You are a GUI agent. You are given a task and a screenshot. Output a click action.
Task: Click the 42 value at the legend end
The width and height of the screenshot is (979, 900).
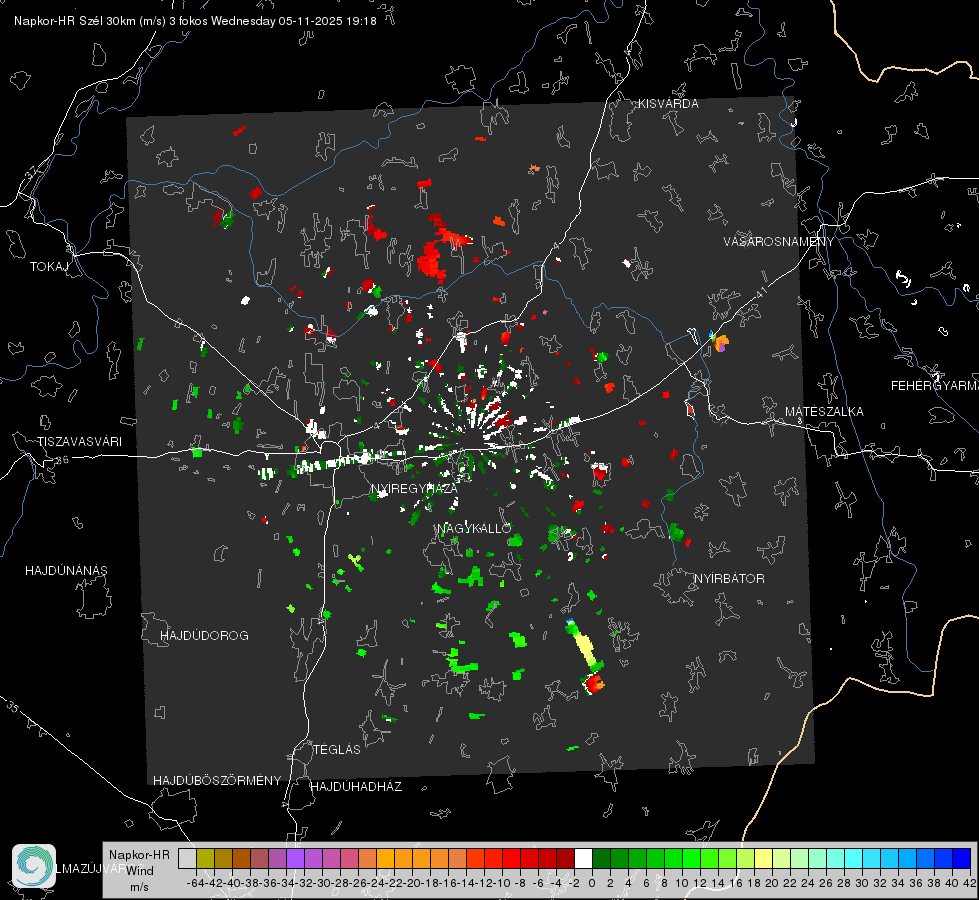point(969,883)
